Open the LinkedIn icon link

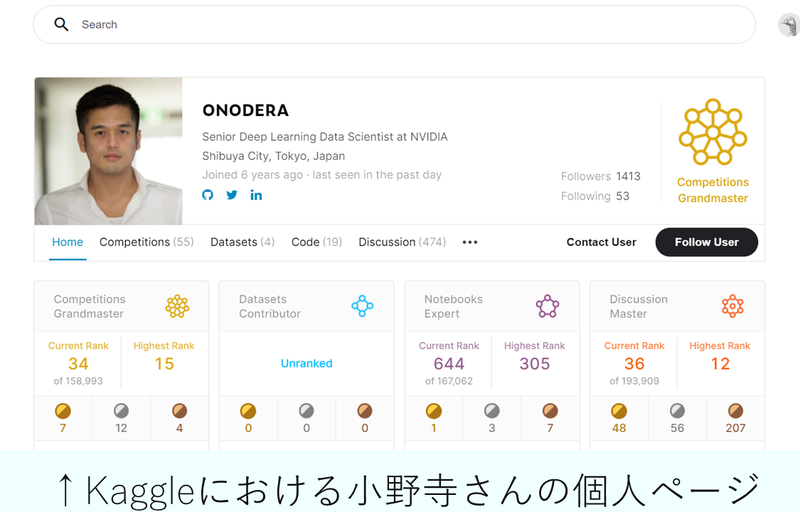256,195
